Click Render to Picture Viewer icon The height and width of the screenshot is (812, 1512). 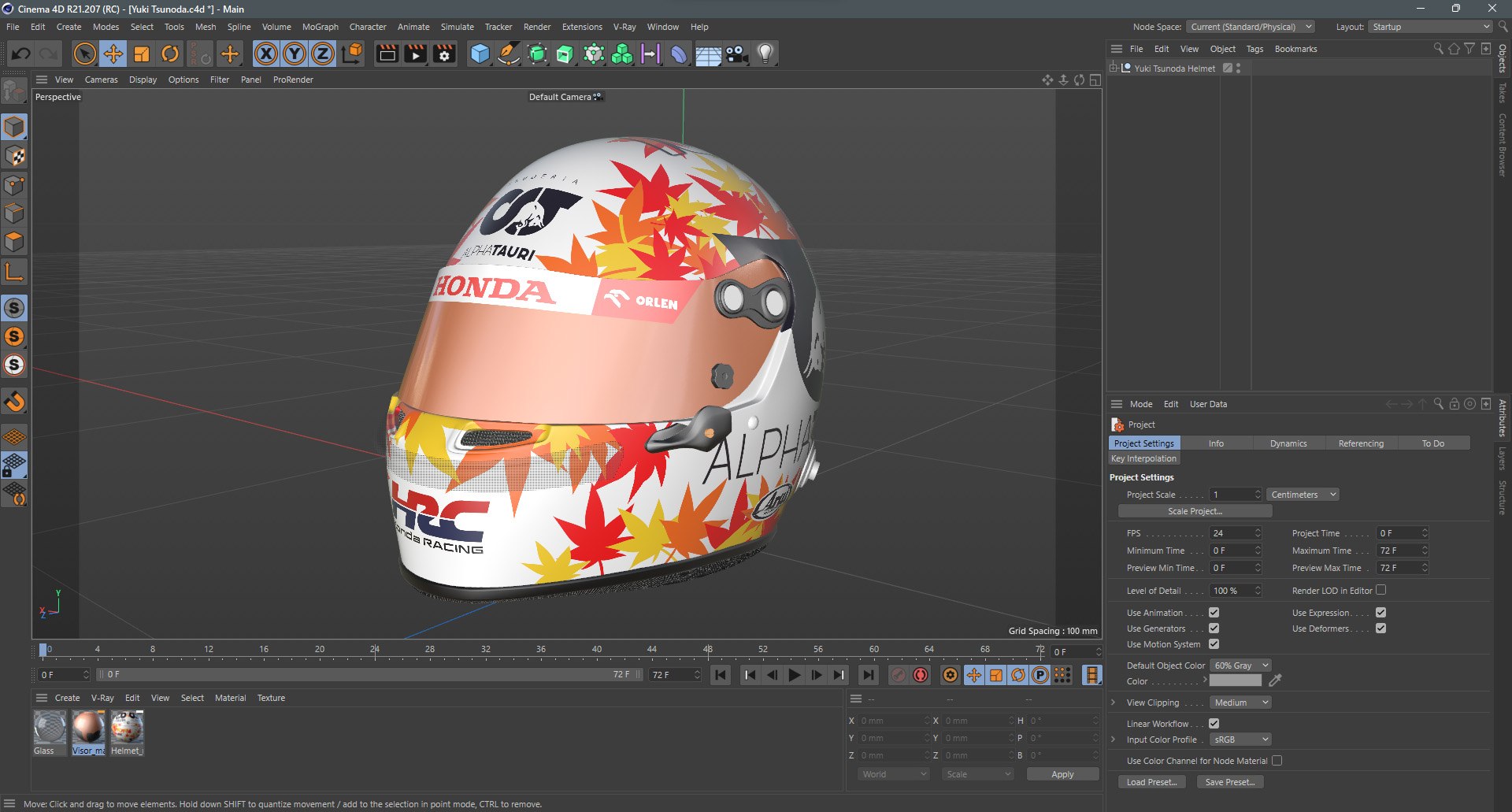click(x=415, y=54)
